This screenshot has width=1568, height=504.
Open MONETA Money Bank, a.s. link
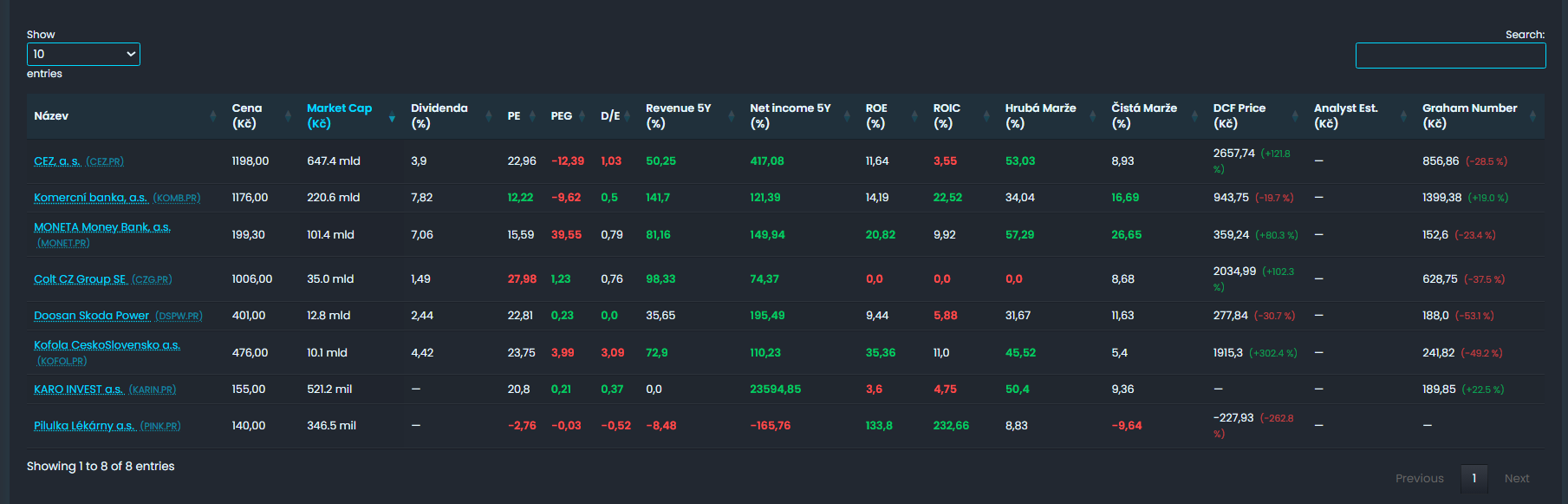pyautogui.click(x=102, y=227)
